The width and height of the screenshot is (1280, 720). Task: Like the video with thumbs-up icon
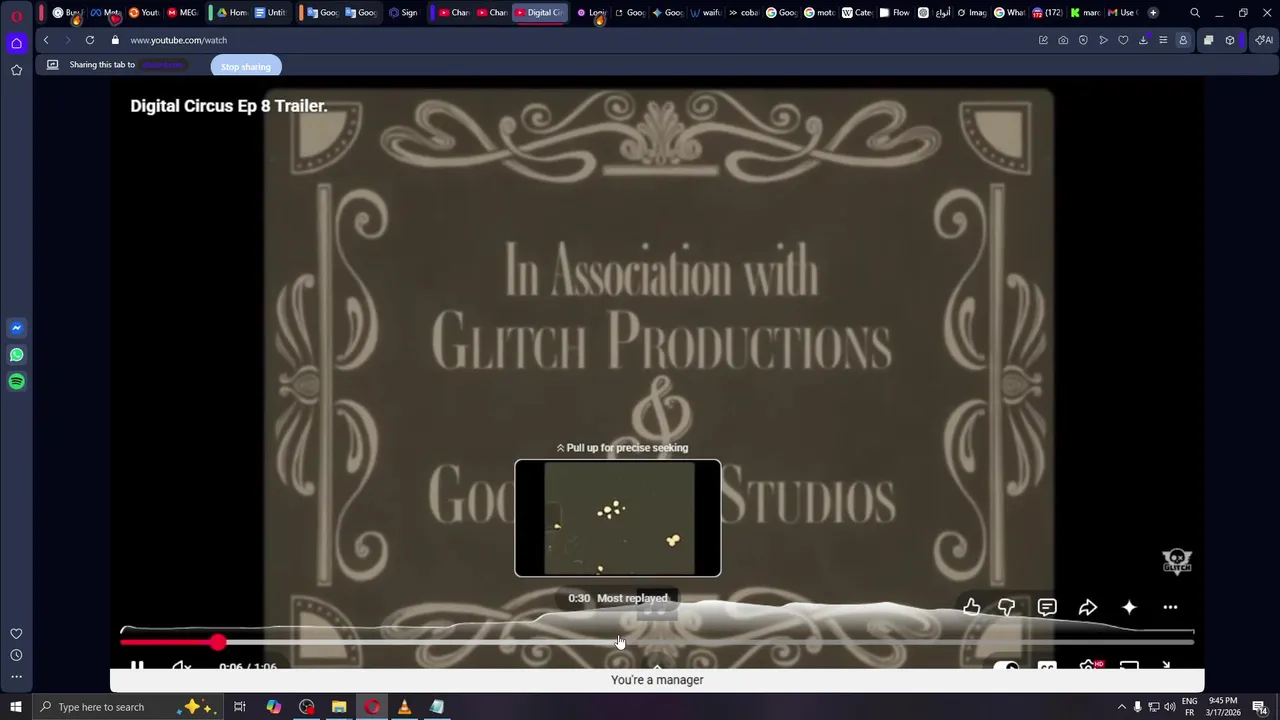point(972,607)
